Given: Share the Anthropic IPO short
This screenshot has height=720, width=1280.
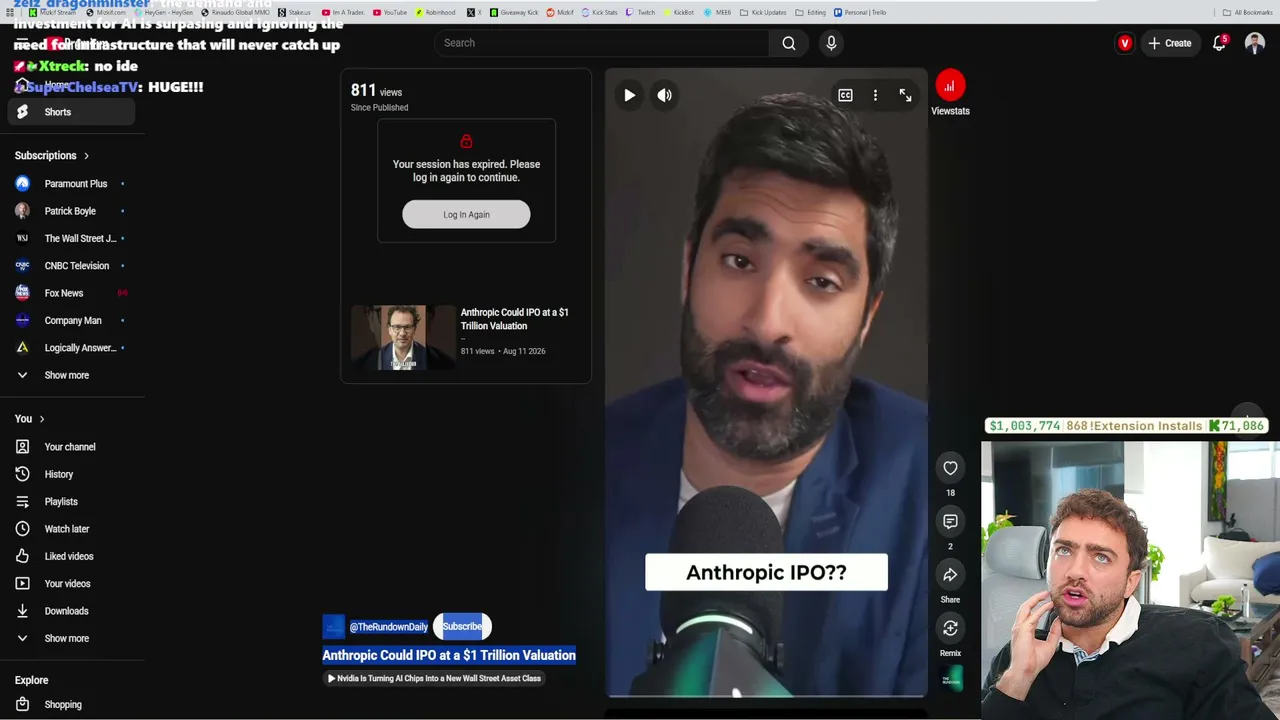Looking at the screenshot, I should click(x=950, y=575).
